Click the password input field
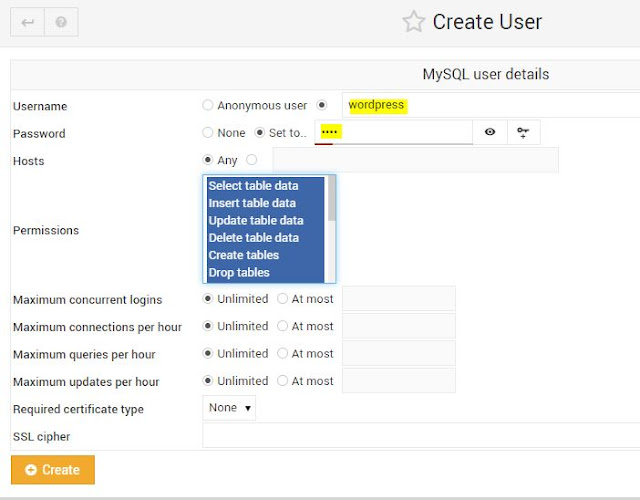Image resolution: width=640 pixels, height=500 pixels. (393, 132)
